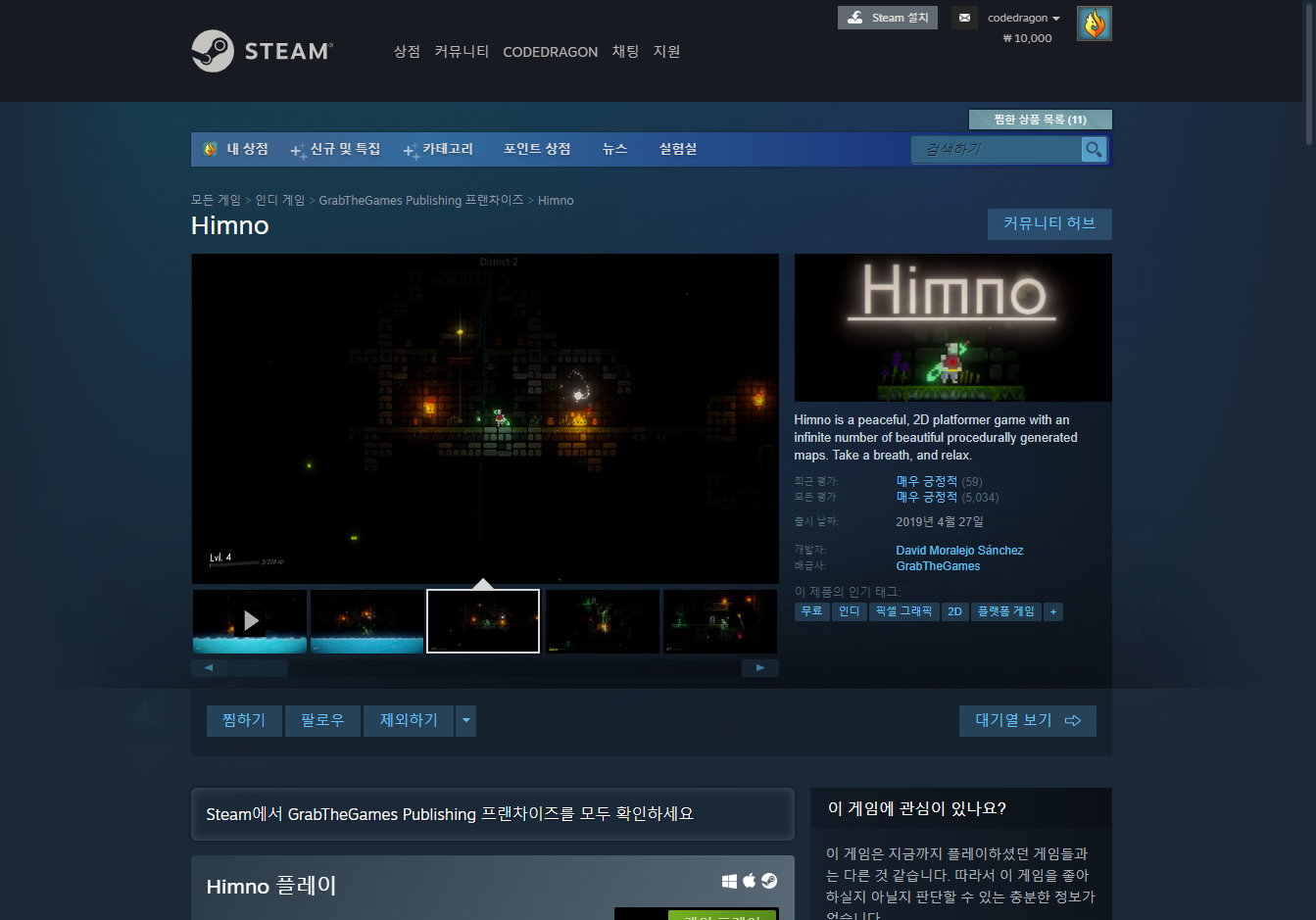Open 신규 및 특집 menu
The image size is (1316, 920).
click(335, 149)
